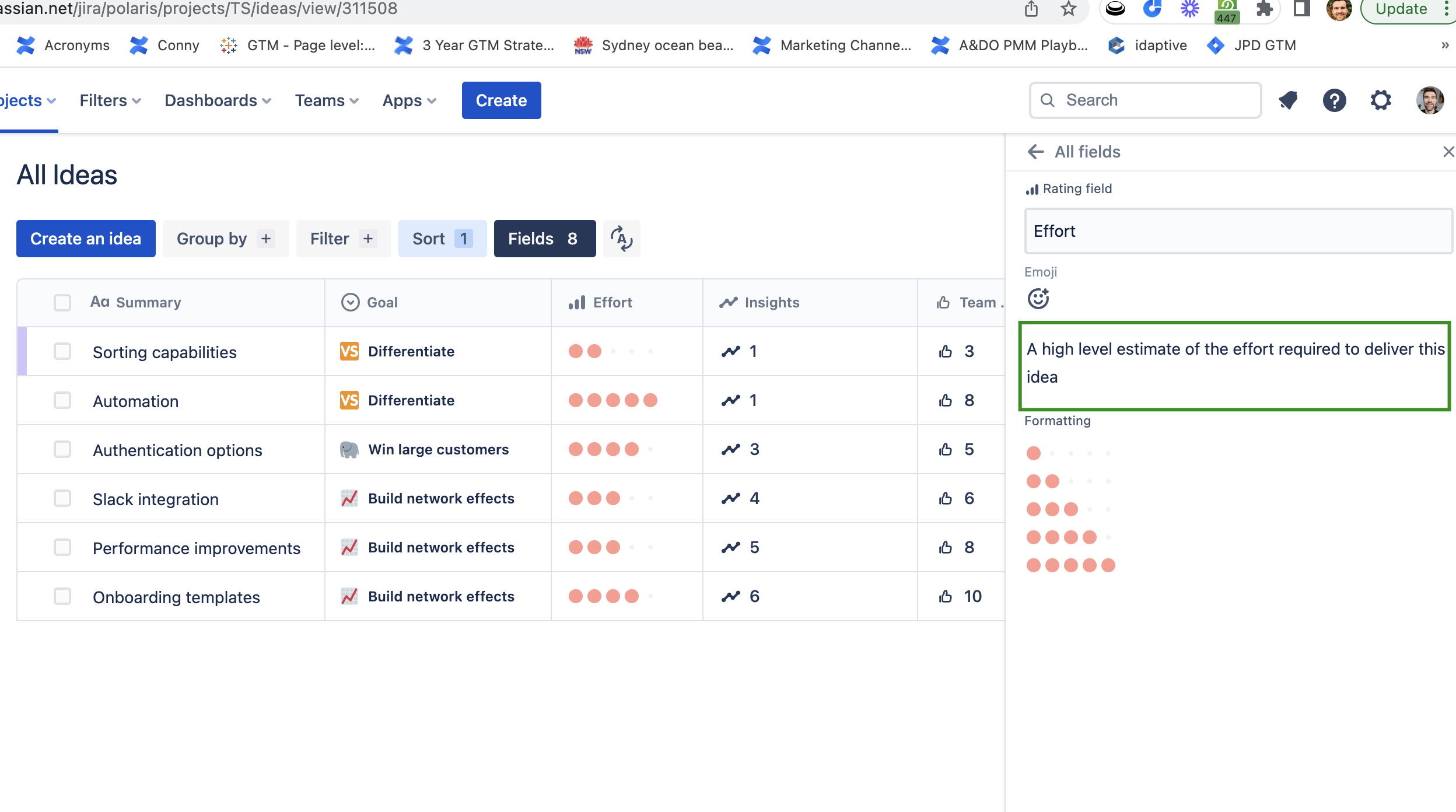Open the notifications bell icon

(1288, 100)
